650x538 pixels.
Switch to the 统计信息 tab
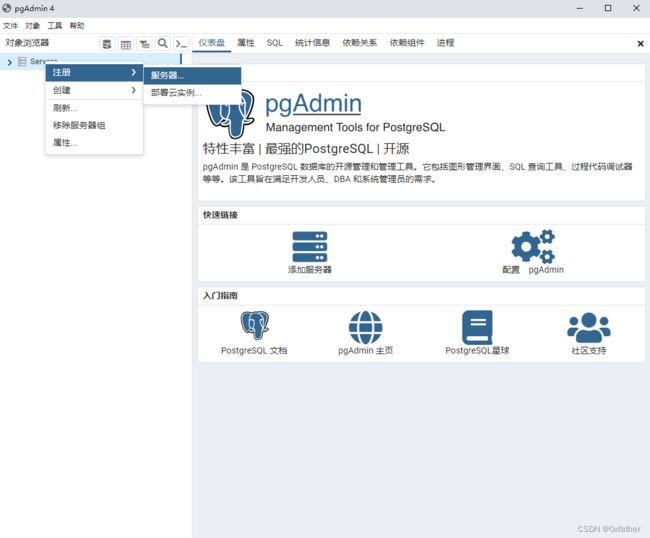(x=312, y=43)
